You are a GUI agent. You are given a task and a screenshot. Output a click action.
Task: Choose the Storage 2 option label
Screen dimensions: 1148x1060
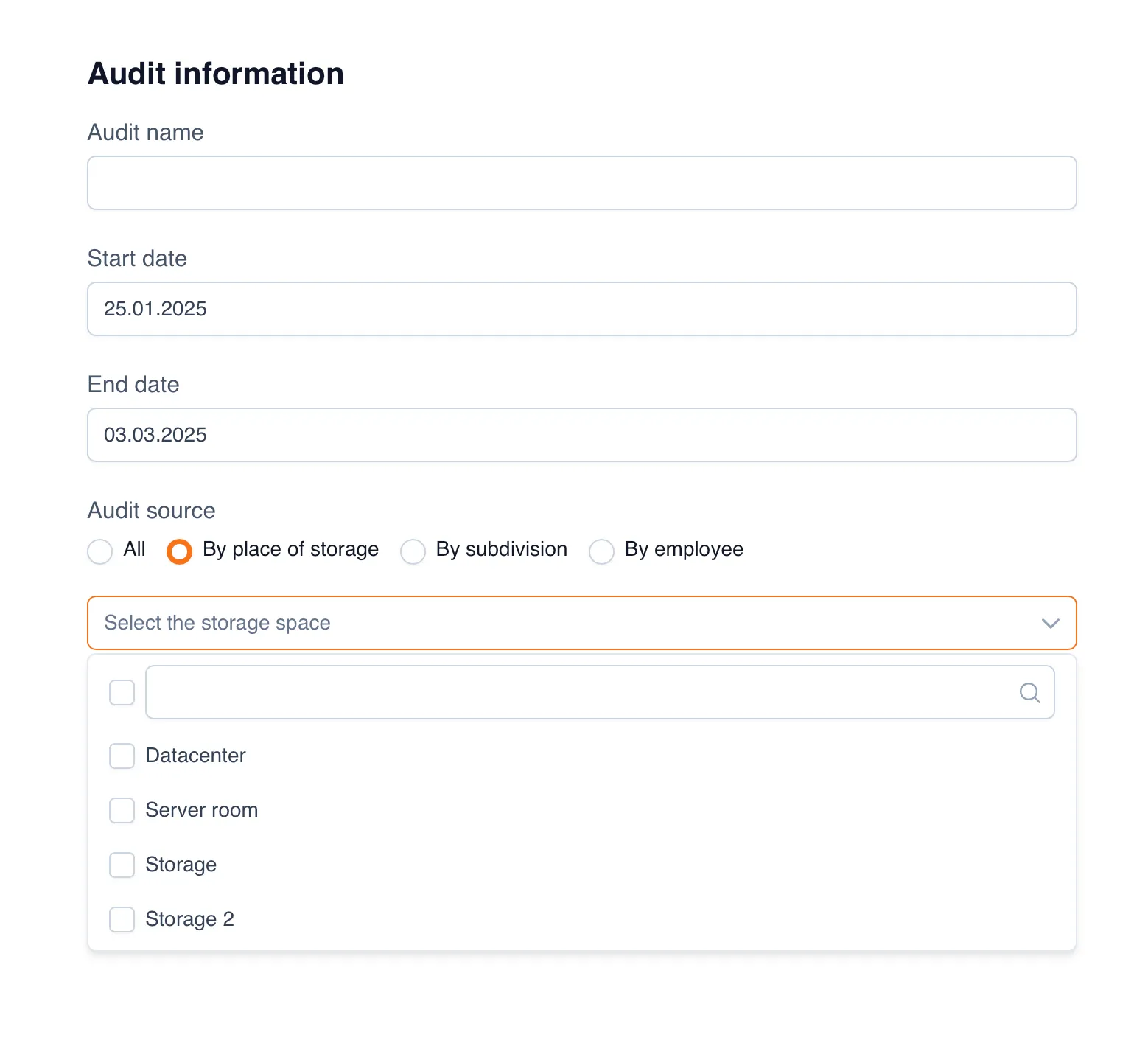tap(189, 919)
